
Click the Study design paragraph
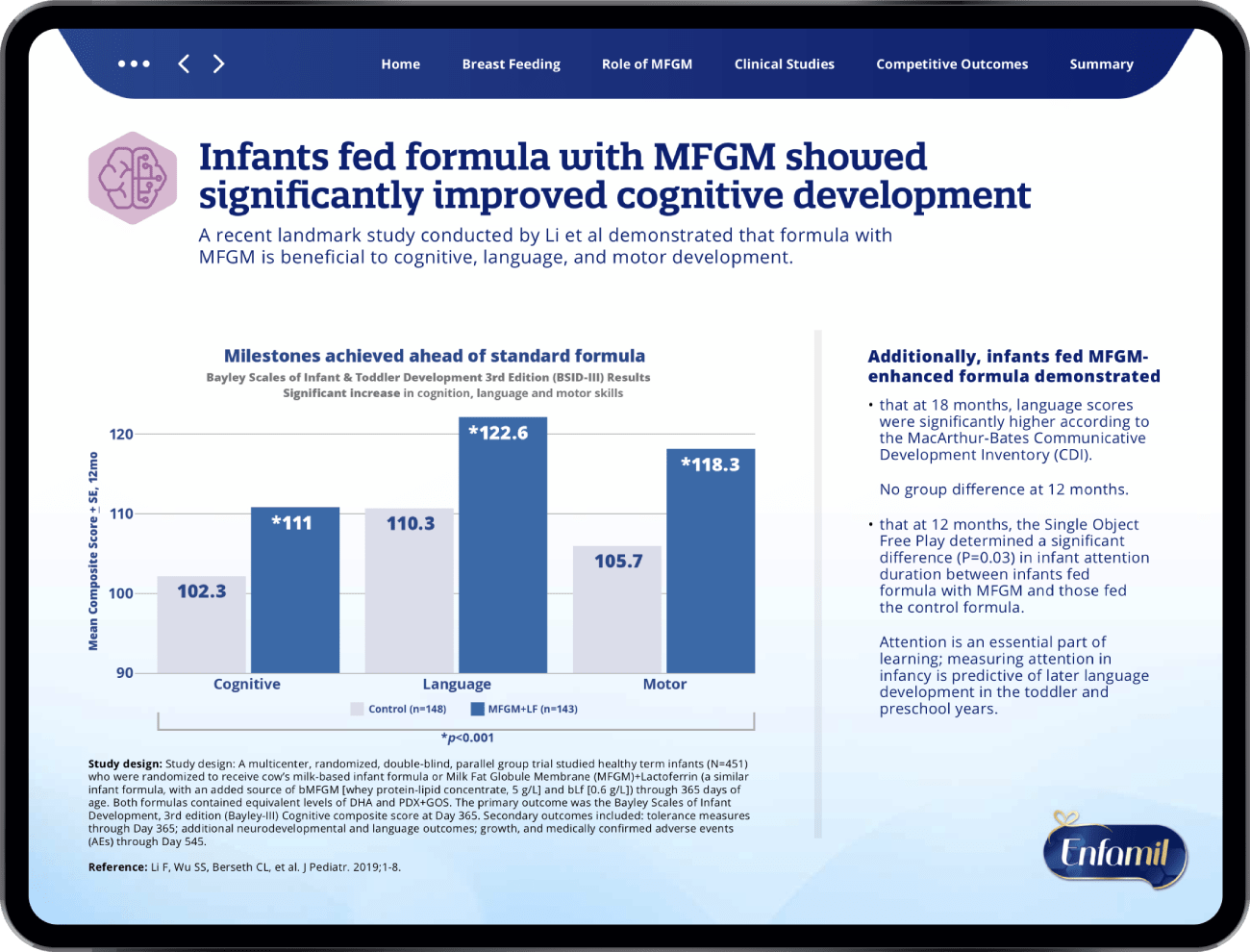pos(419,803)
